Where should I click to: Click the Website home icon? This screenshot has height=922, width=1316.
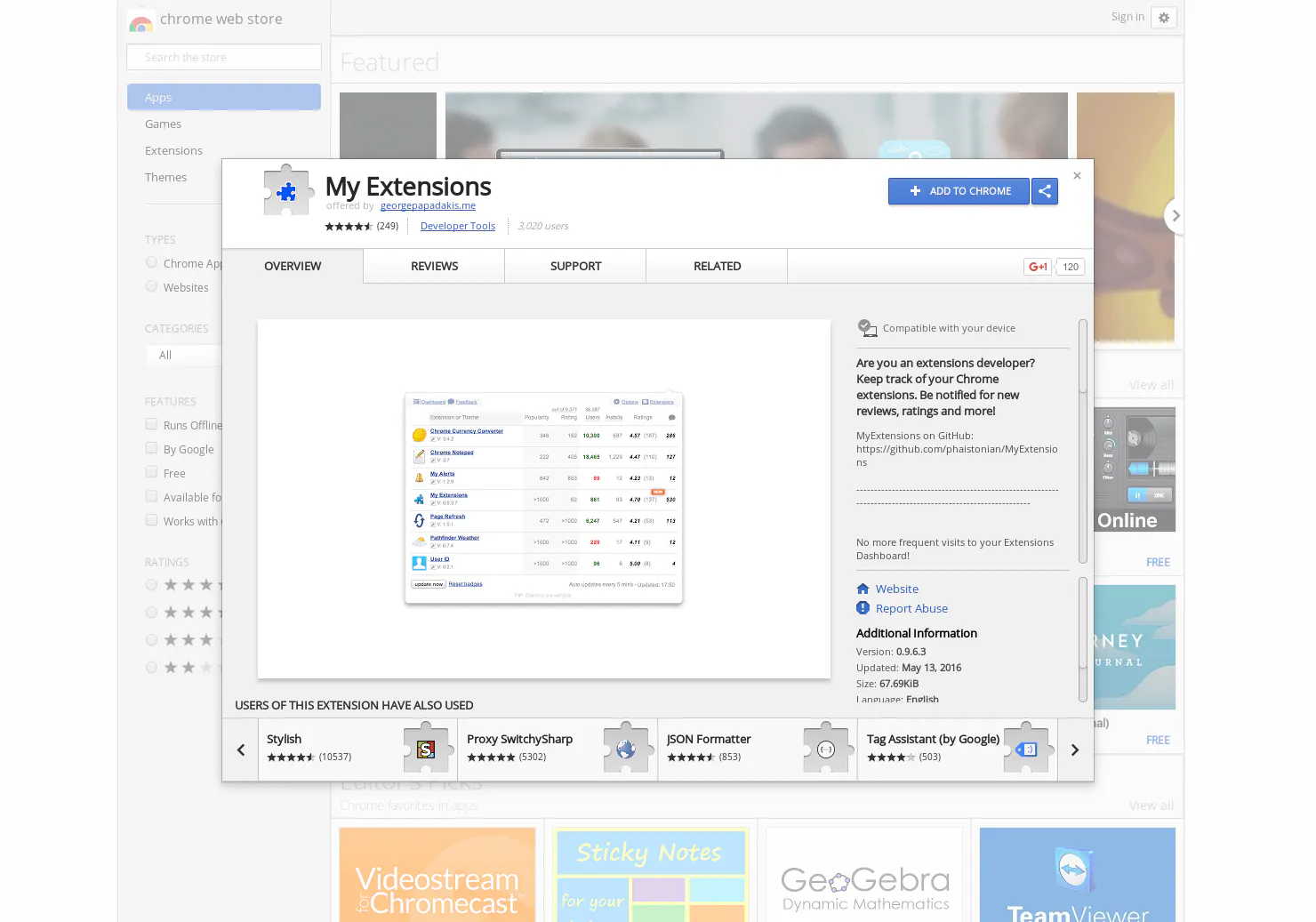pos(863,589)
